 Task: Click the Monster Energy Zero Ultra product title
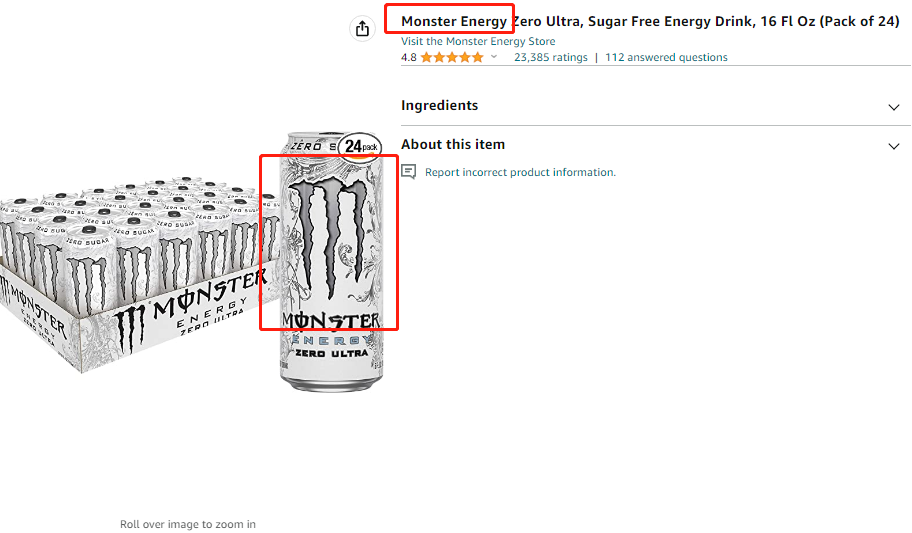point(650,22)
